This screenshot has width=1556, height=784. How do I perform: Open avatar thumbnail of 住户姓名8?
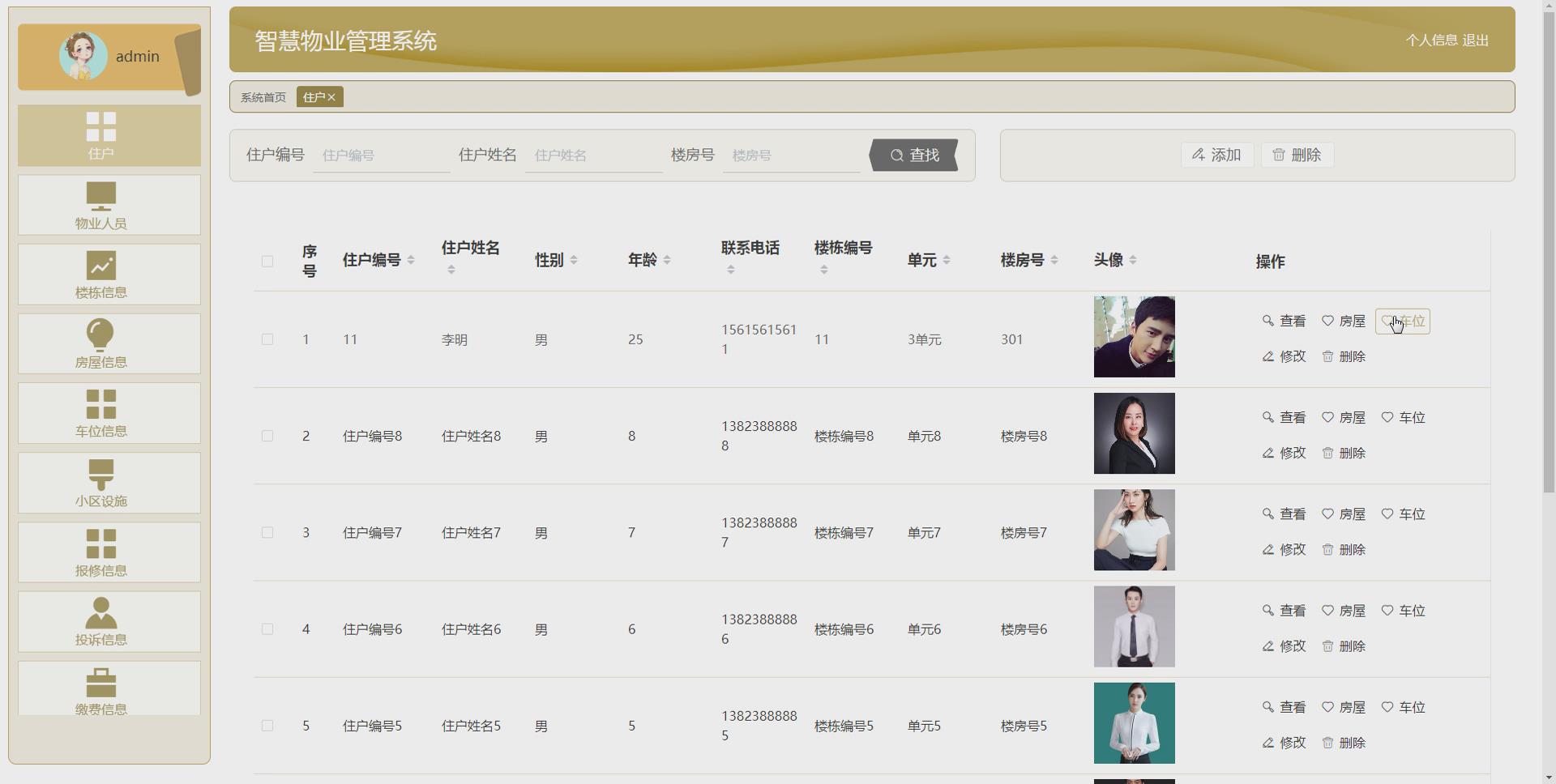(x=1135, y=433)
